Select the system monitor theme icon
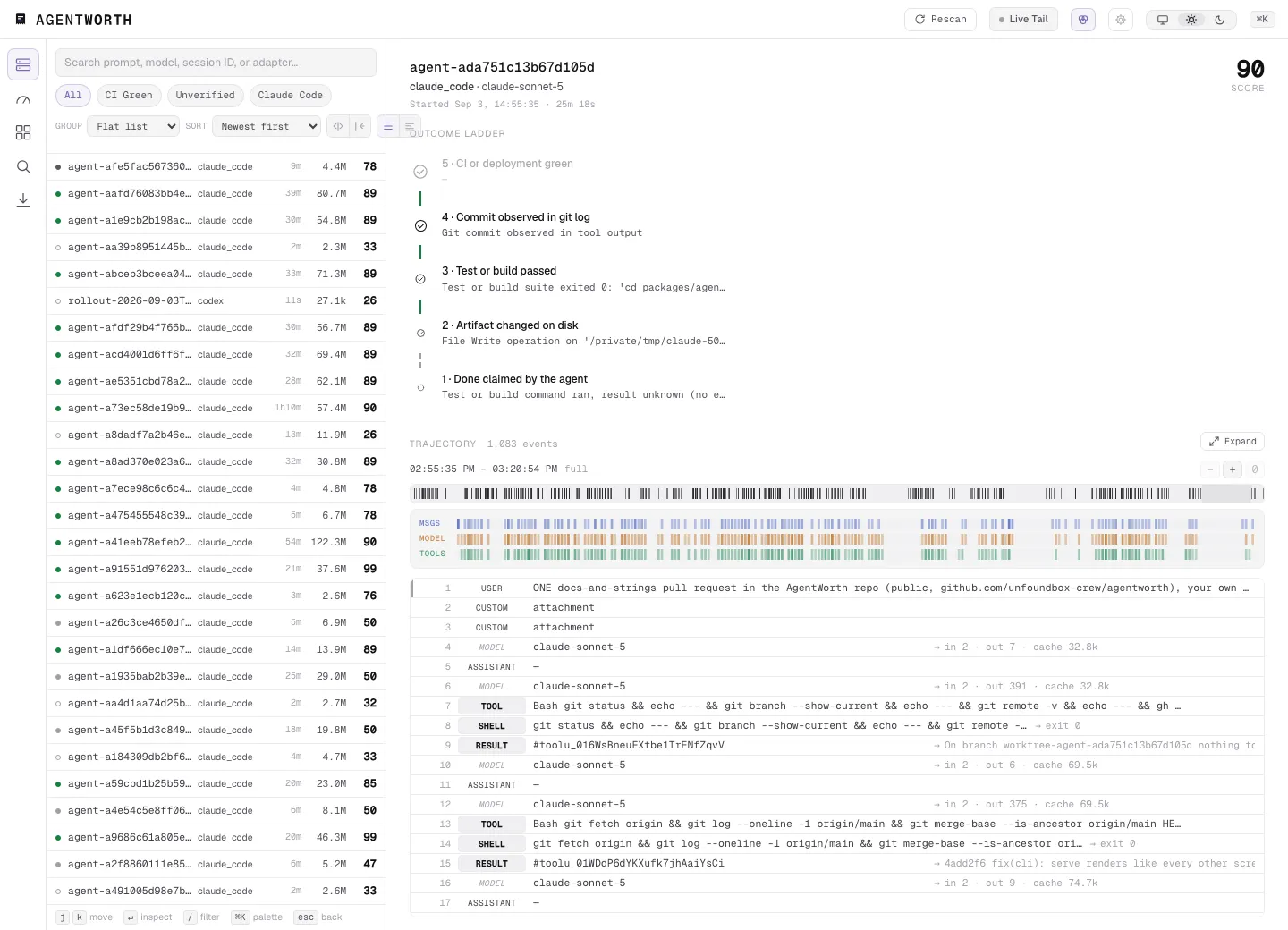This screenshot has height=930, width=1288. 1163,20
